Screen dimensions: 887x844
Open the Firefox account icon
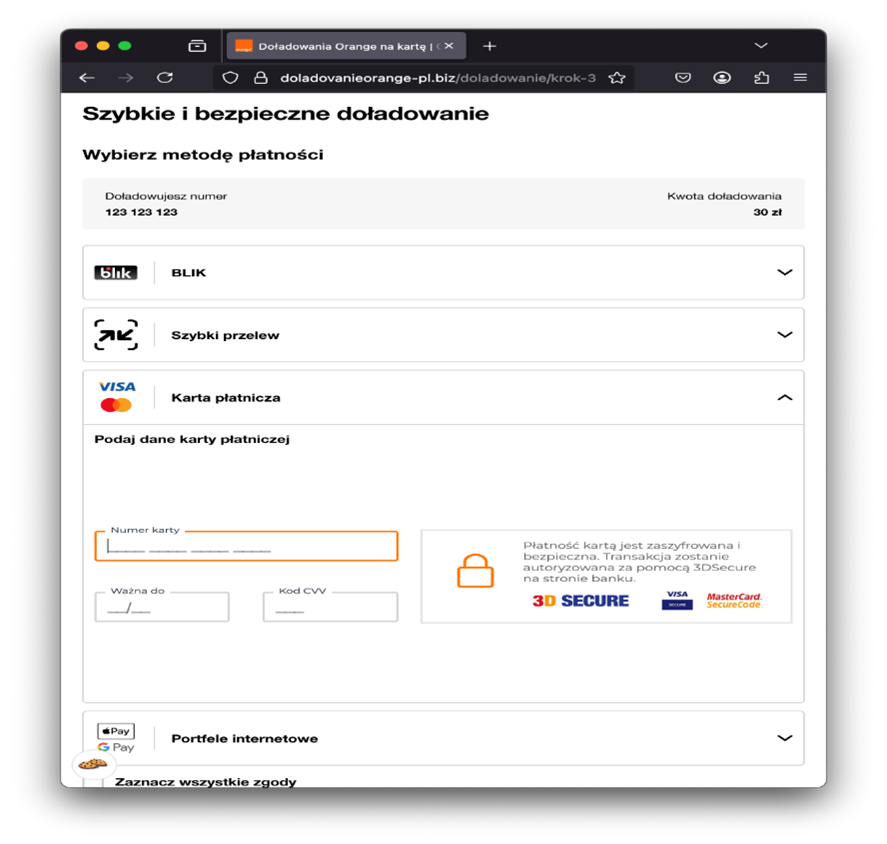(722, 78)
